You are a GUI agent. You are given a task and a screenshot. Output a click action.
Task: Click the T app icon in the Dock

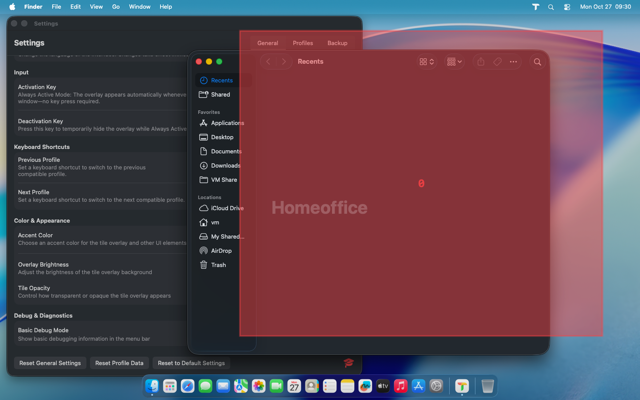pyautogui.click(x=462, y=386)
